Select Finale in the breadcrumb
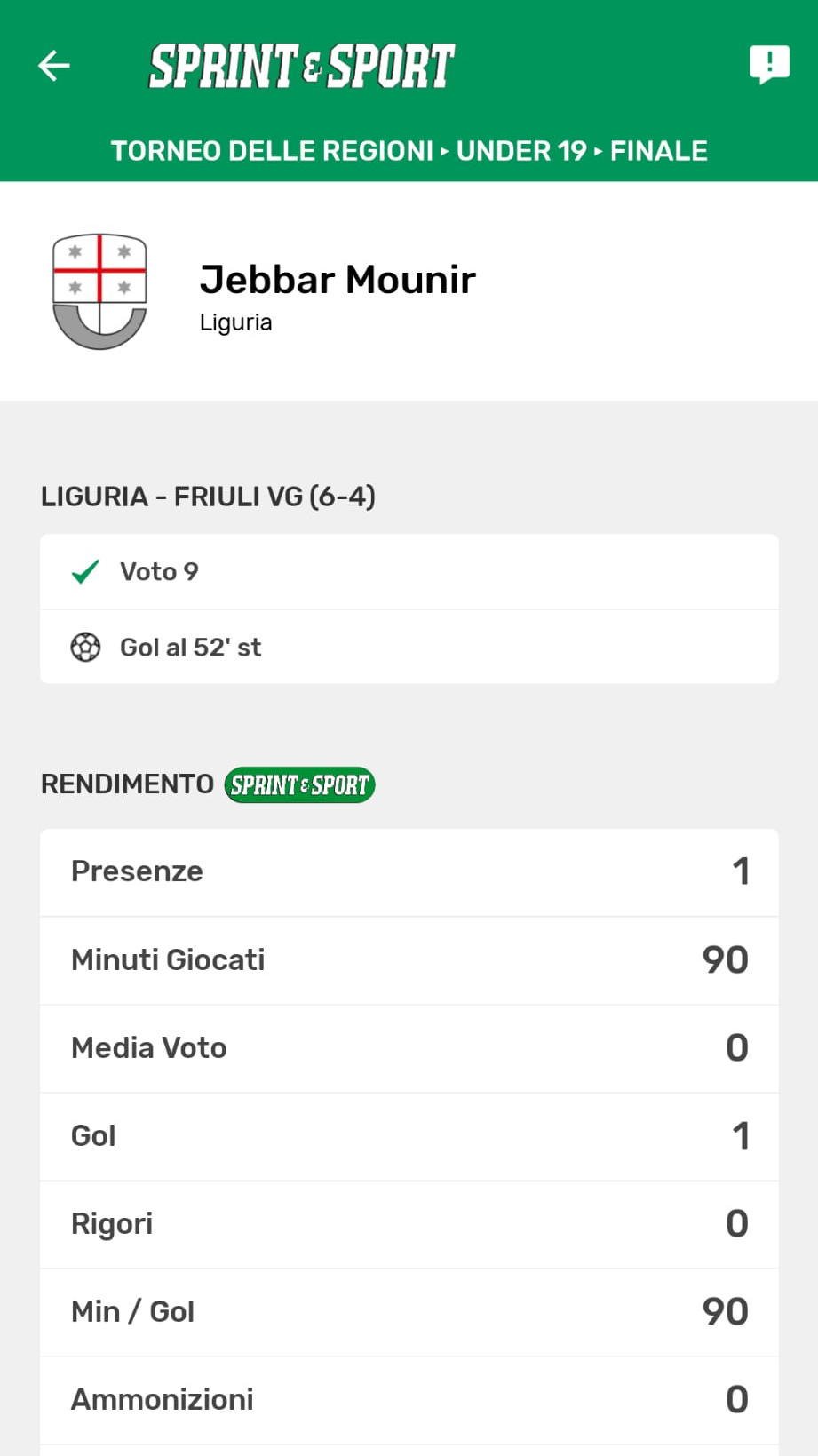The width and height of the screenshot is (818, 1456). [658, 151]
